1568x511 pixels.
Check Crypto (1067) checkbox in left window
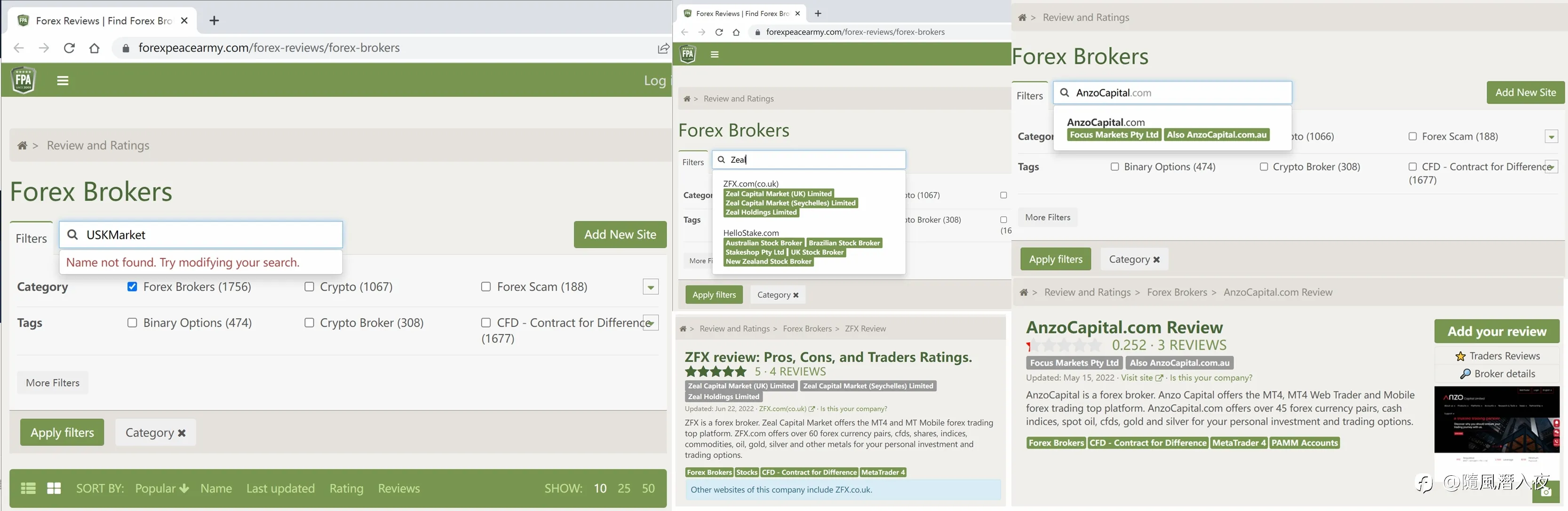(x=309, y=286)
